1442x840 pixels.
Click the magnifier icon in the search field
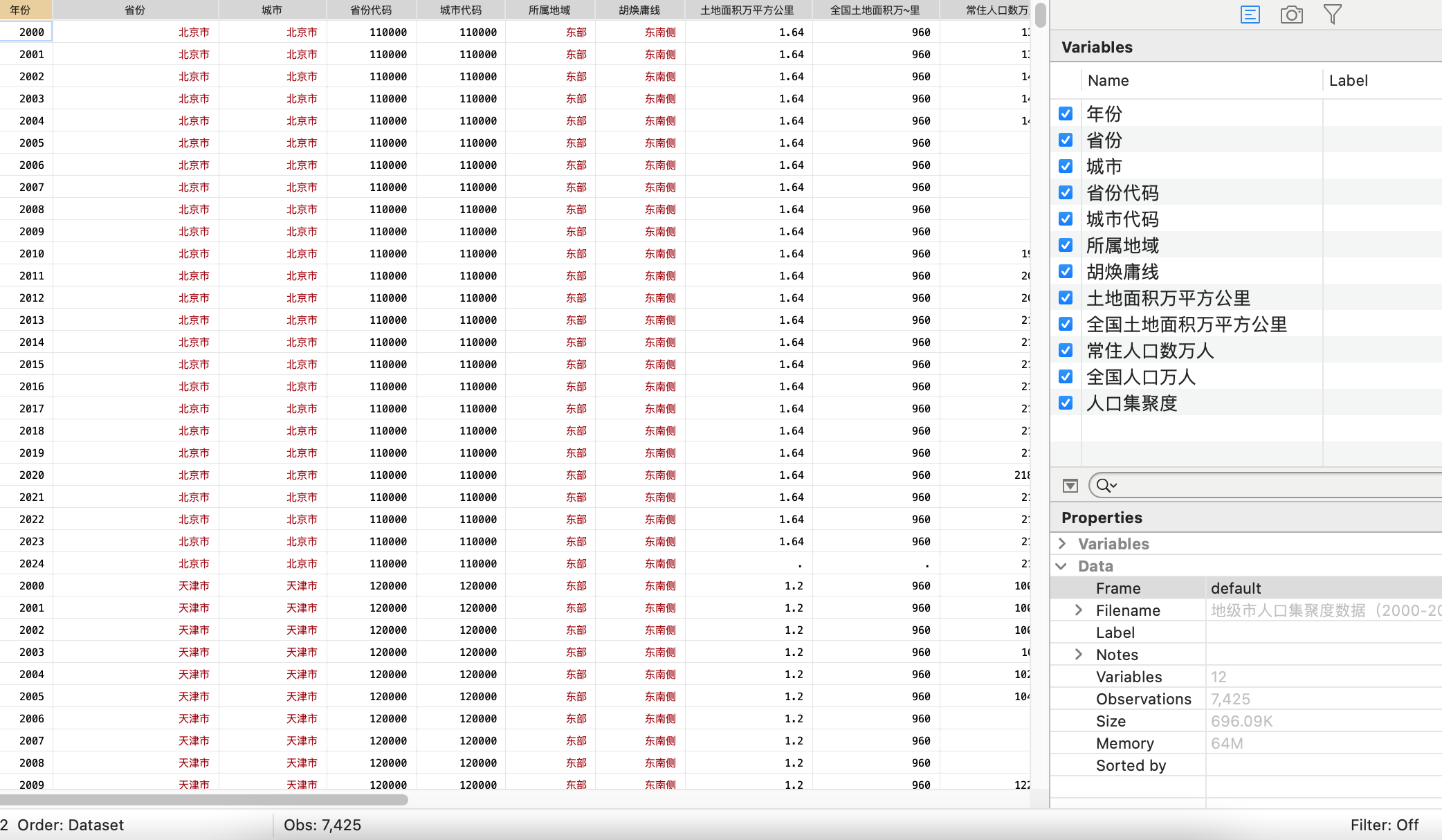(x=1105, y=486)
